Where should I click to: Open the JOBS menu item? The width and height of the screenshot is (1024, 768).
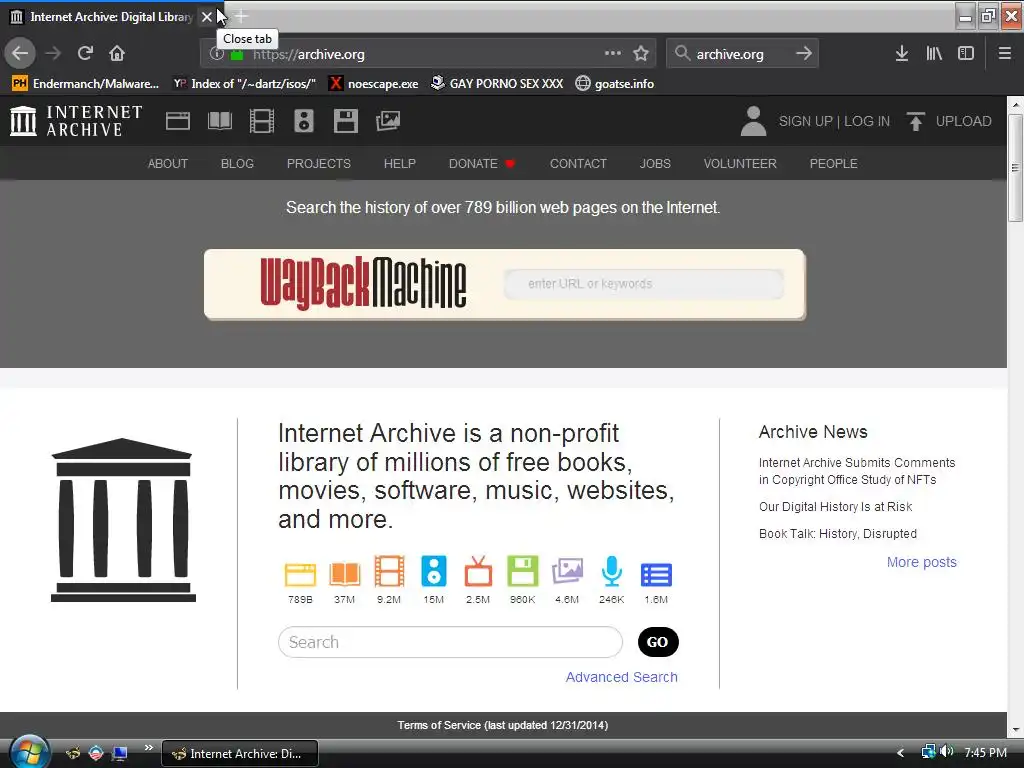[655, 163]
